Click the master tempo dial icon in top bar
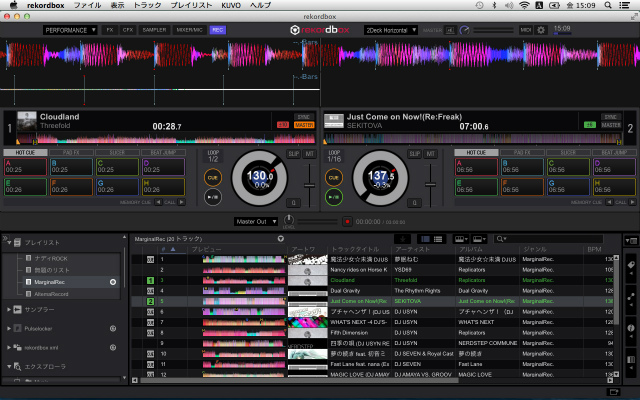Image resolution: width=640 pixels, height=400 pixels. [464, 30]
